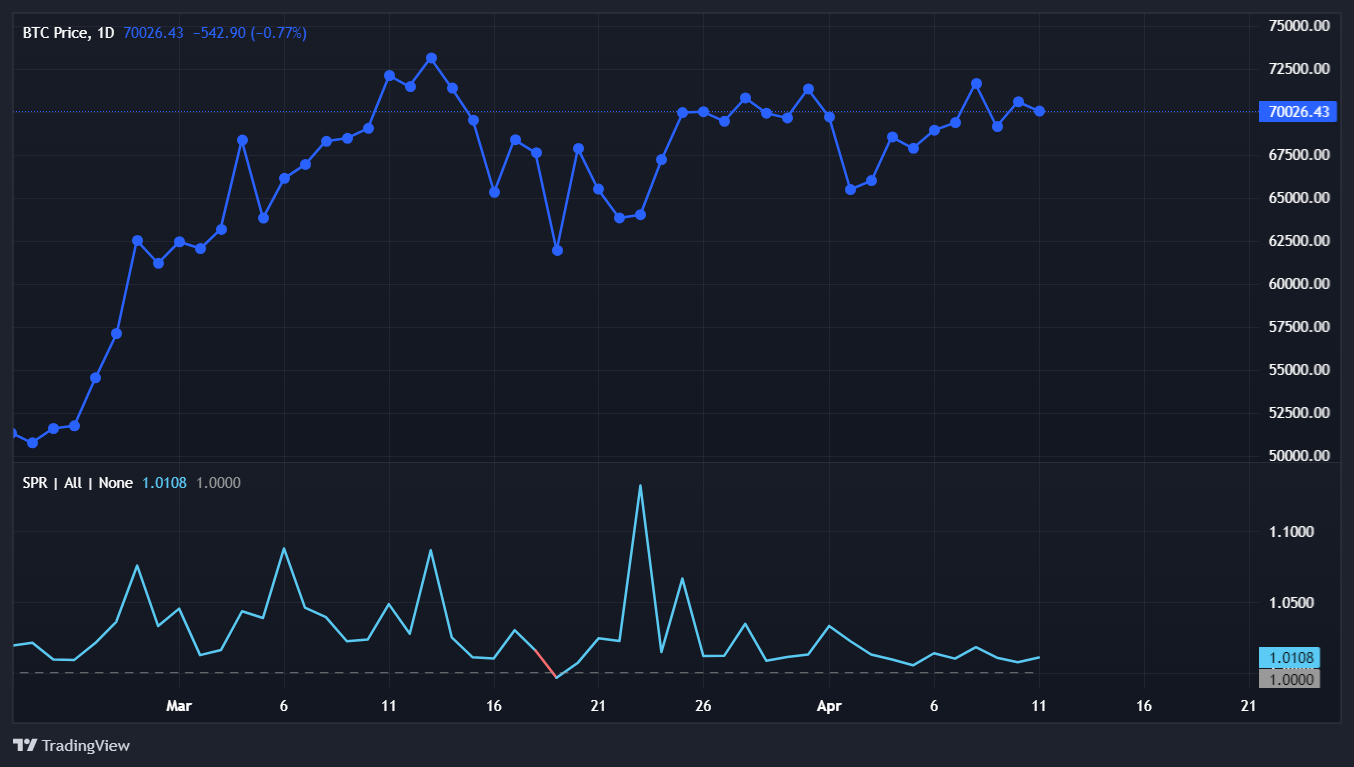Click the TradingView logo icon
The width and height of the screenshot is (1354, 767).
25,745
